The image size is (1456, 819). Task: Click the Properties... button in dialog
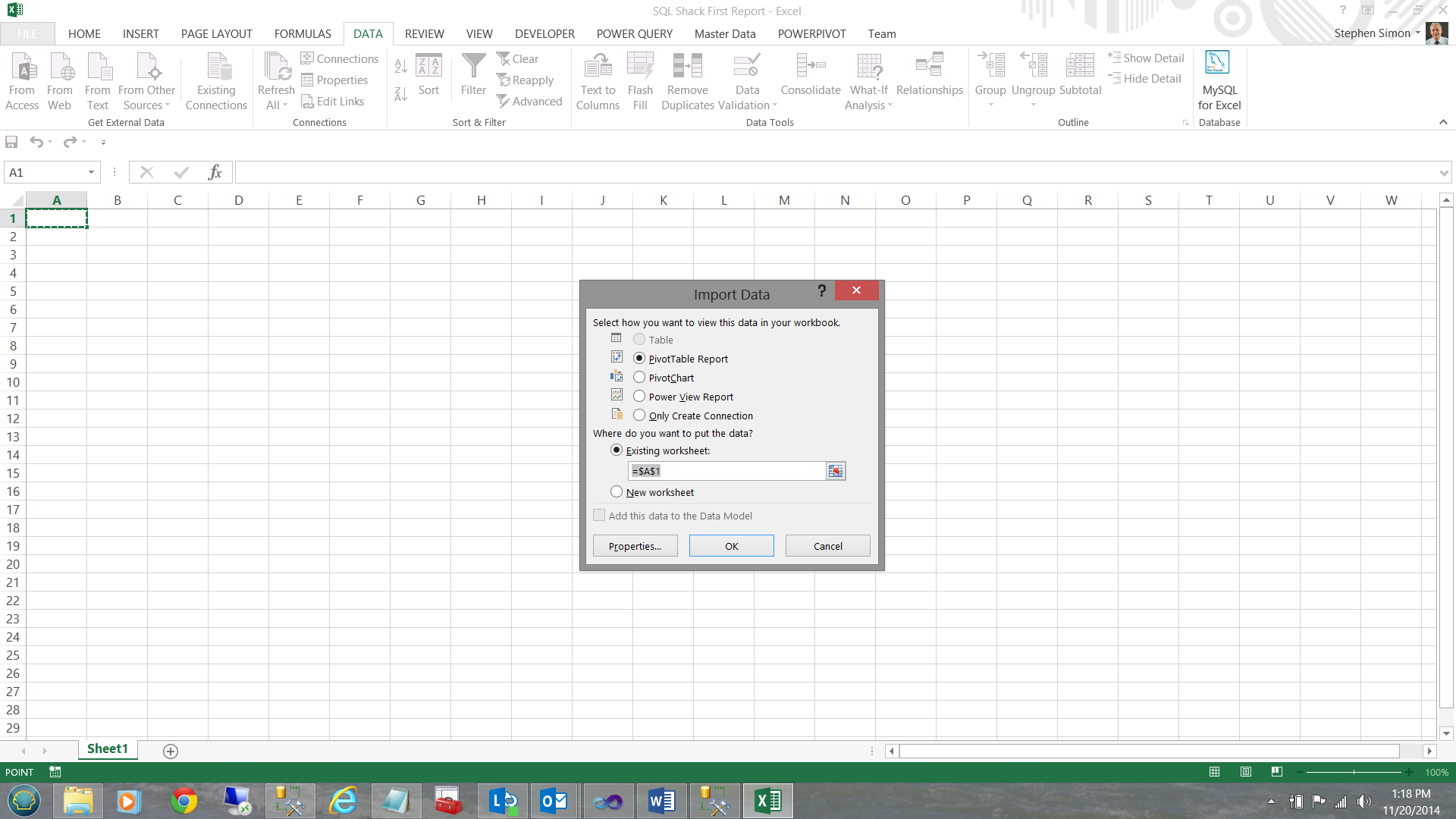pyautogui.click(x=635, y=546)
